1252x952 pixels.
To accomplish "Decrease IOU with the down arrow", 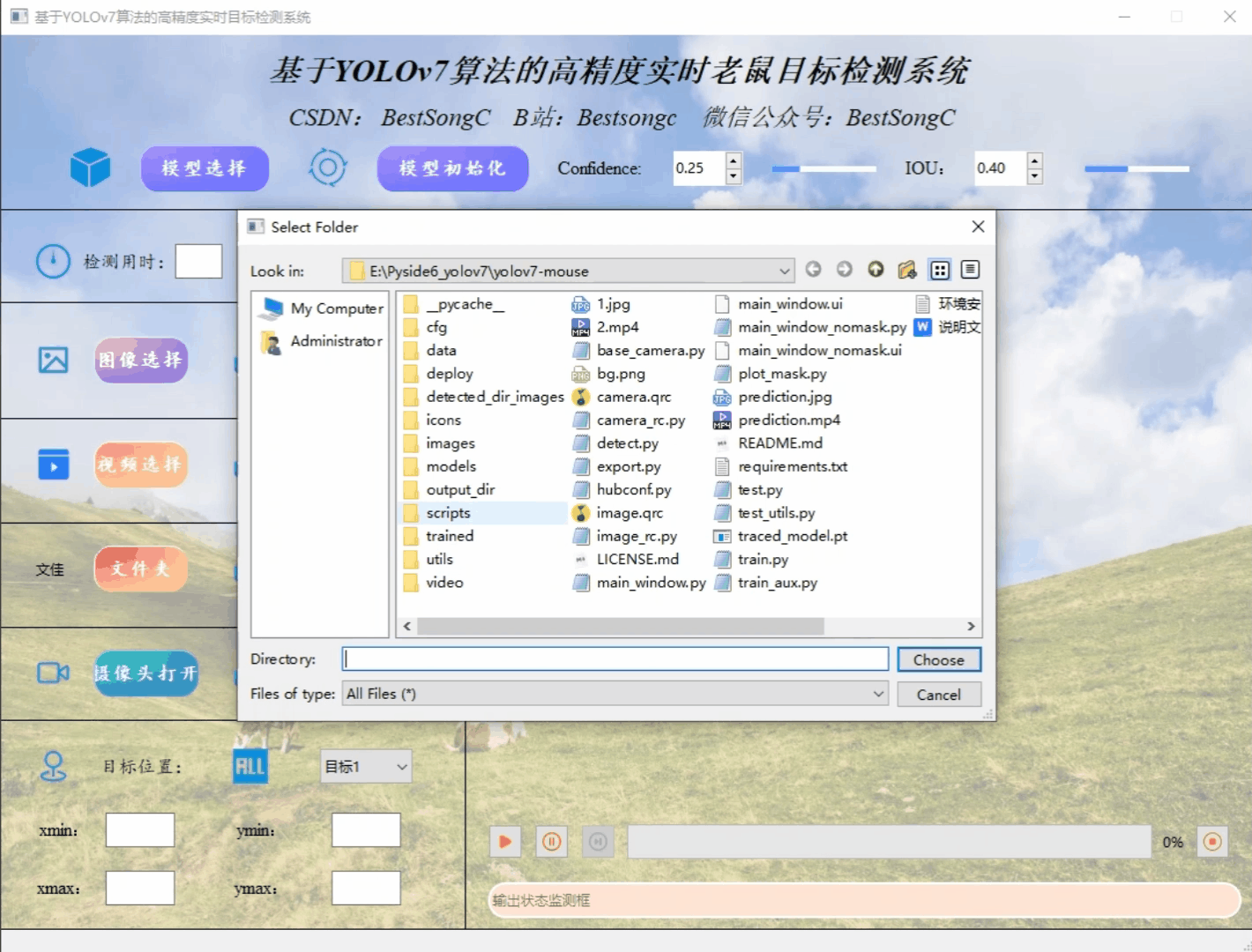I will coord(1034,176).
